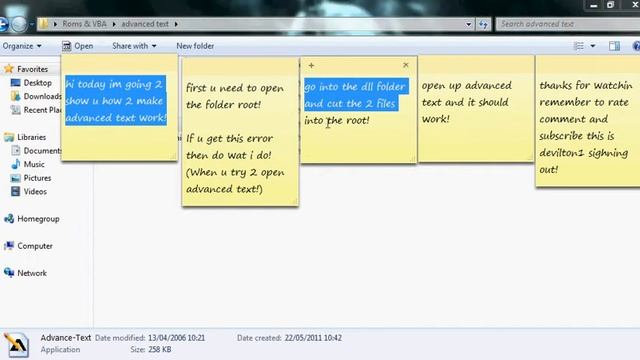
Task: Select Homegroup in navigation pane
Action: click(x=38, y=219)
